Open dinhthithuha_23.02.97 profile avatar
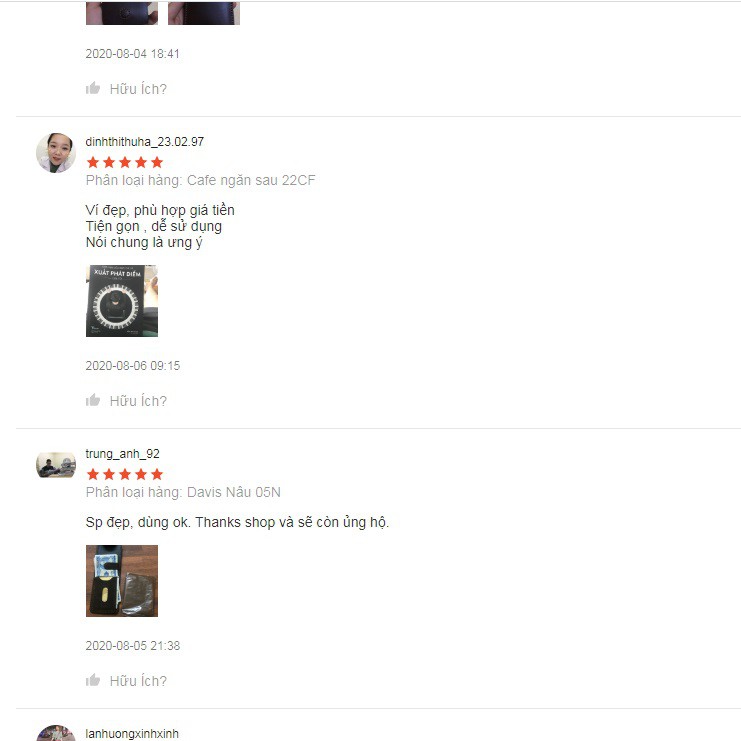This screenshot has height=741, width=741. point(56,153)
